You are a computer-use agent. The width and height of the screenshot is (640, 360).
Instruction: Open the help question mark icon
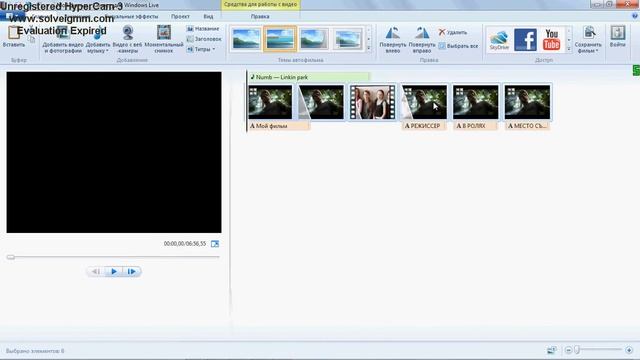635,16
